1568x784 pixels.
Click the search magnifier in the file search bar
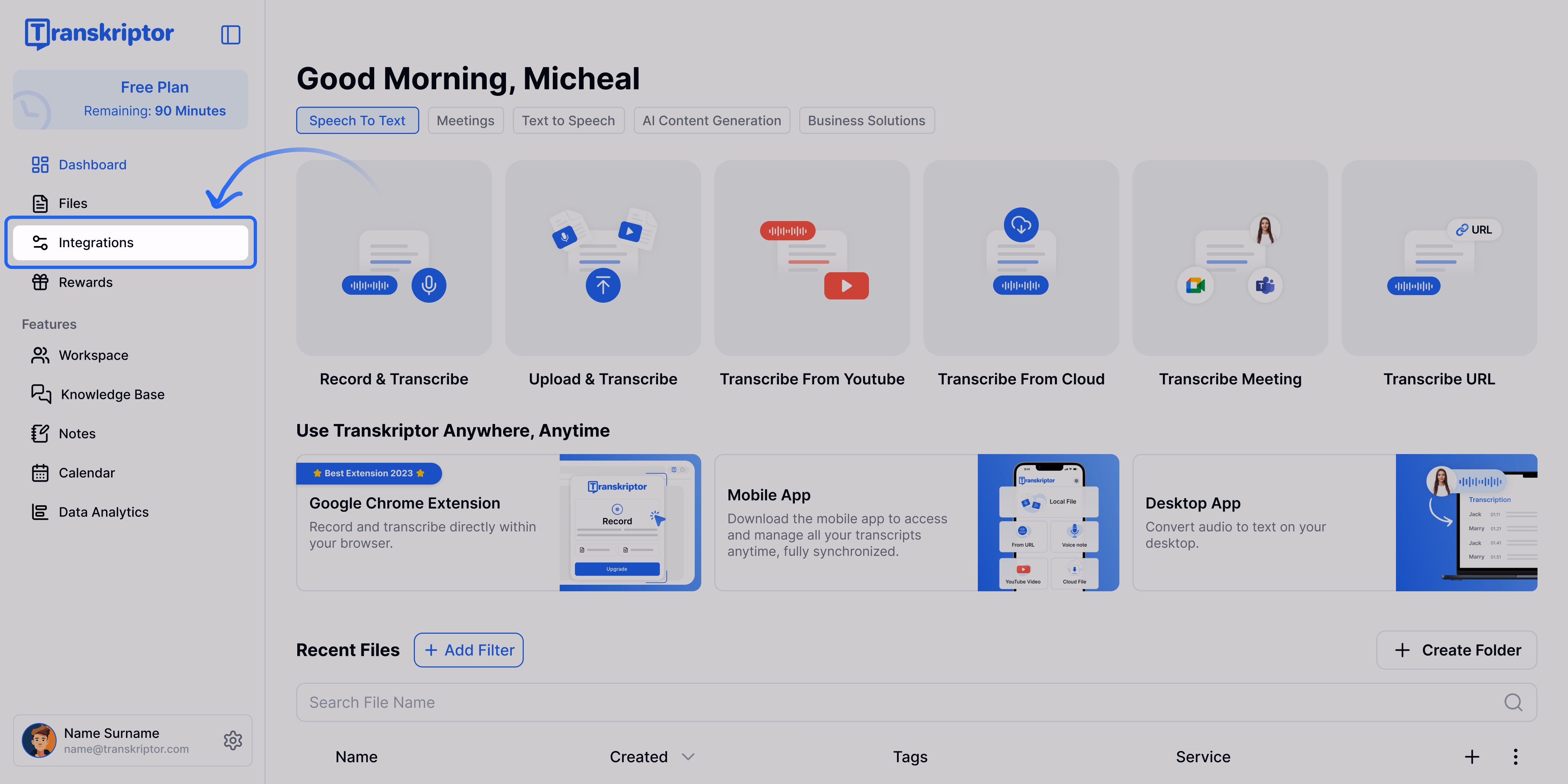point(1514,702)
